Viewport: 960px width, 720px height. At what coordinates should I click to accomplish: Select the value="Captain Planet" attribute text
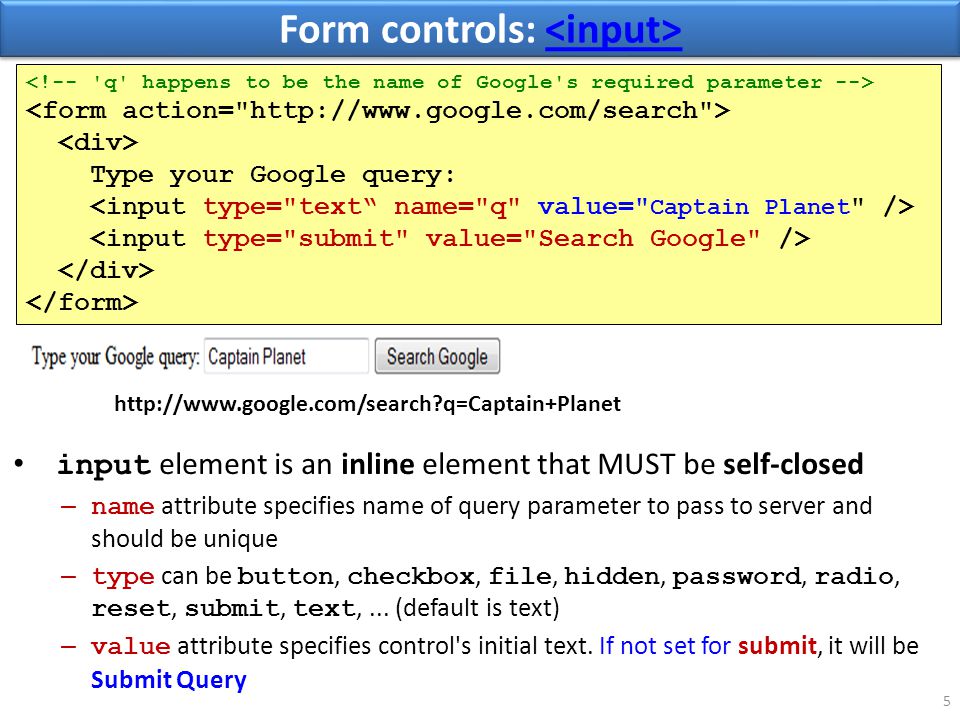click(x=701, y=207)
